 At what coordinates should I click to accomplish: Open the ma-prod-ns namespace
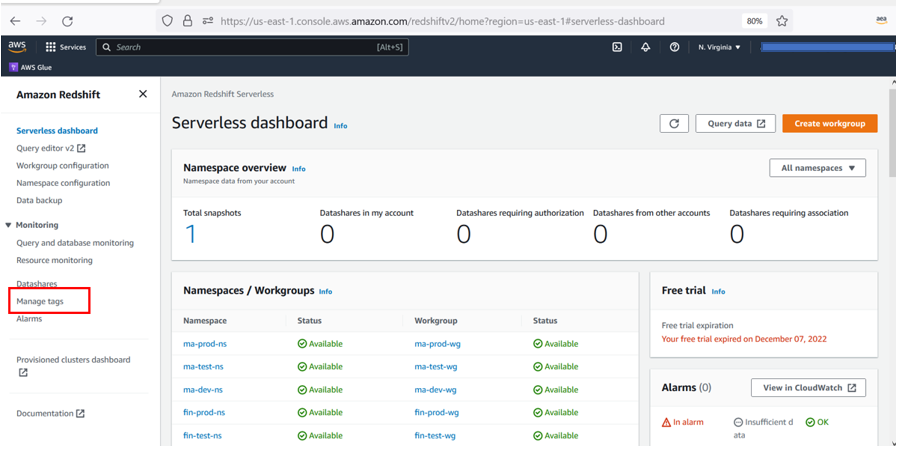[x=205, y=343]
